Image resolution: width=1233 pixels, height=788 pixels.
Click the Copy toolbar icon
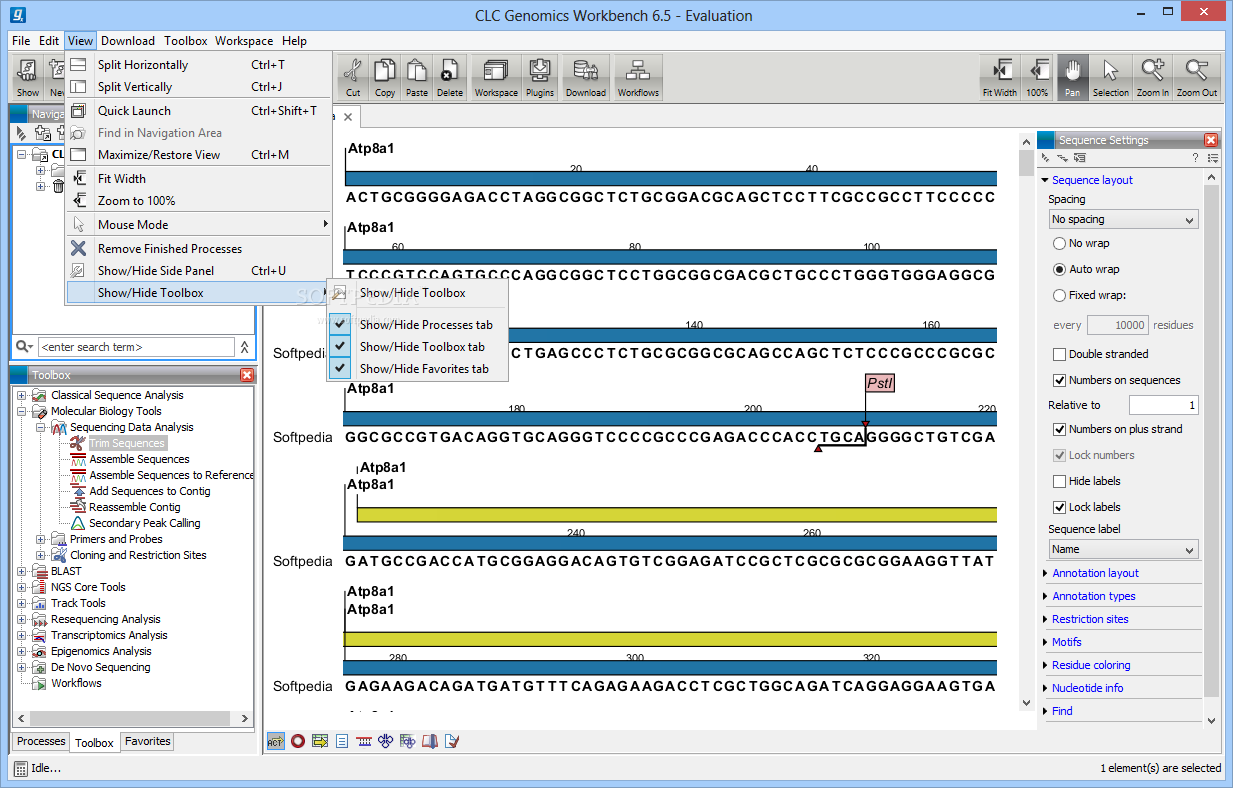(x=385, y=77)
